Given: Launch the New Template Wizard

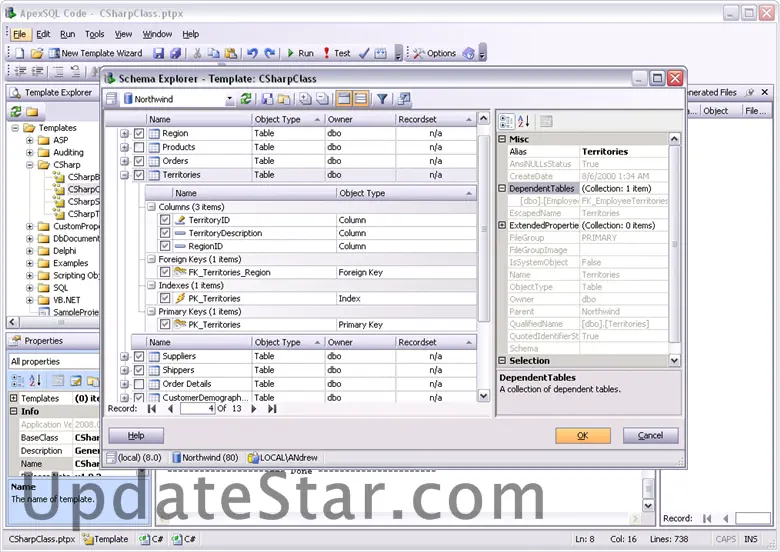Looking at the screenshot, I should tap(96, 53).
